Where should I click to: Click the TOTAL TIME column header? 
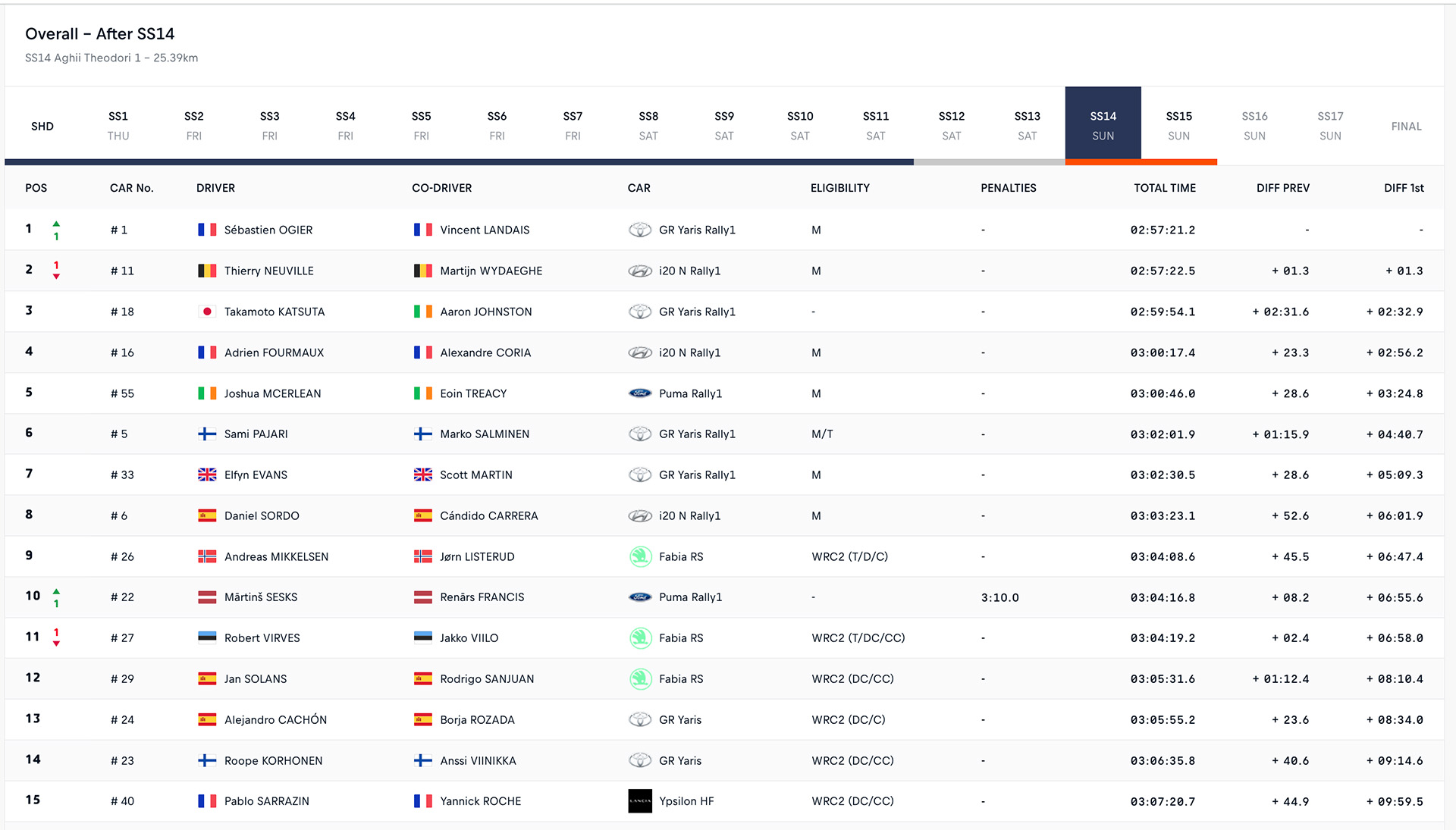(1165, 188)
